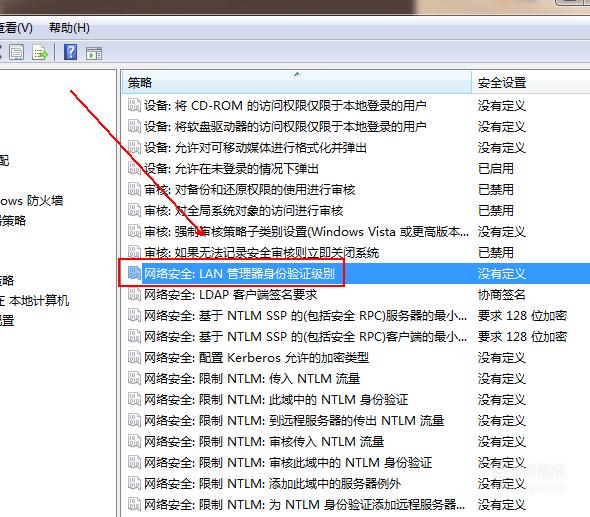The width and height of the screenshot is (590, 517).
Task: Click policy icon beside LDAP 客户端签名要求
Action: (134, 294)
